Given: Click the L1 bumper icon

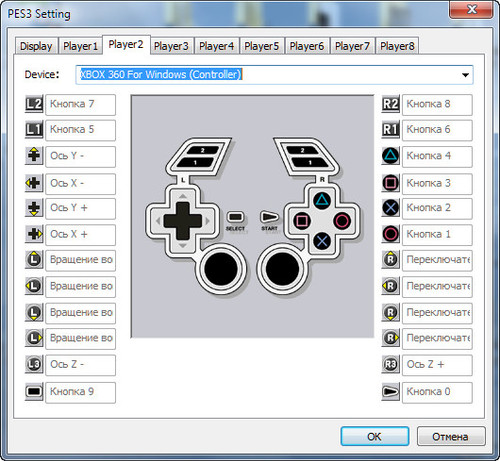Looking at the screenshot, I should click(34, 130).
